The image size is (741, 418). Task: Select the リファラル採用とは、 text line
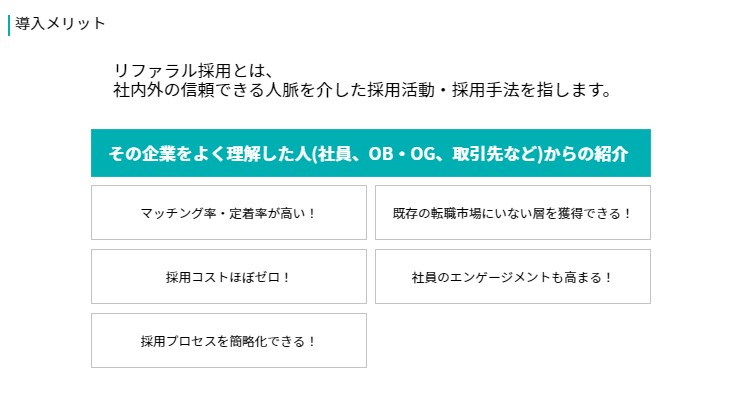pos(193,71)
